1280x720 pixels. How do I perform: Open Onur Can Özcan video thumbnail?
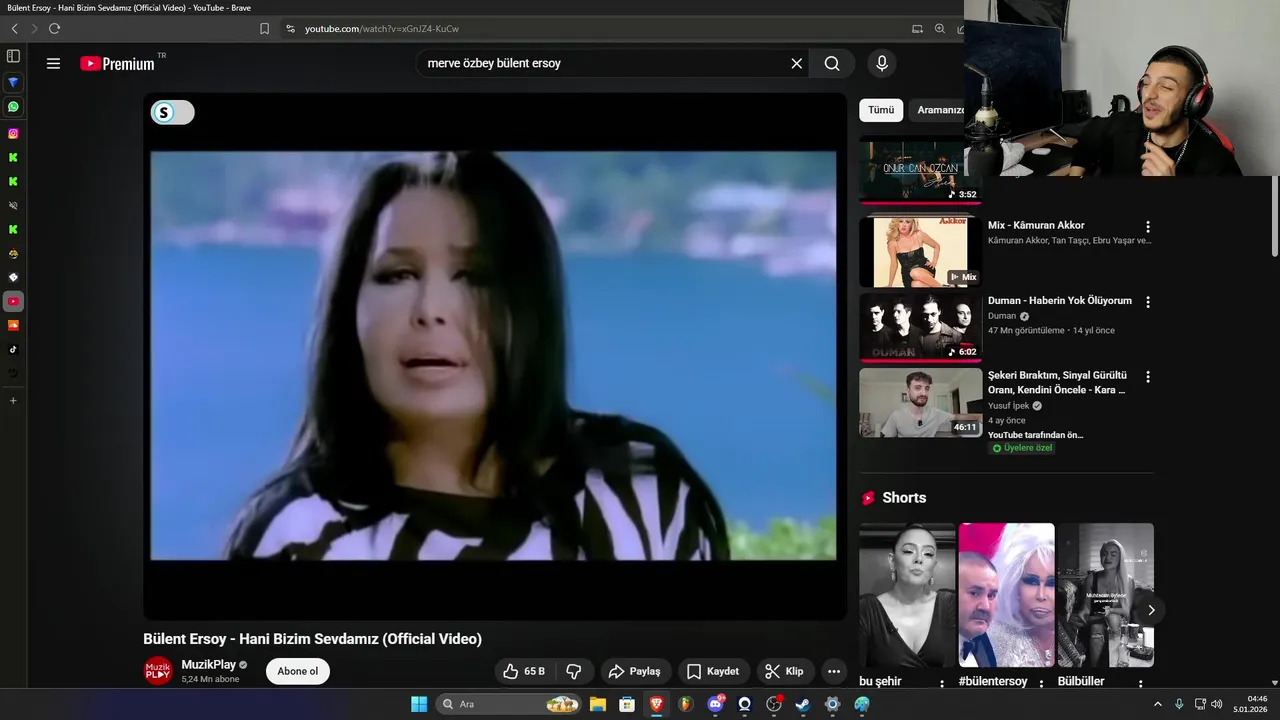[x=920, y=170]
